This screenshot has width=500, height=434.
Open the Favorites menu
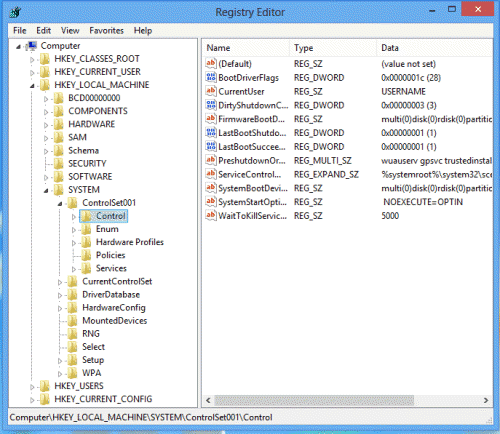point(106,31)
